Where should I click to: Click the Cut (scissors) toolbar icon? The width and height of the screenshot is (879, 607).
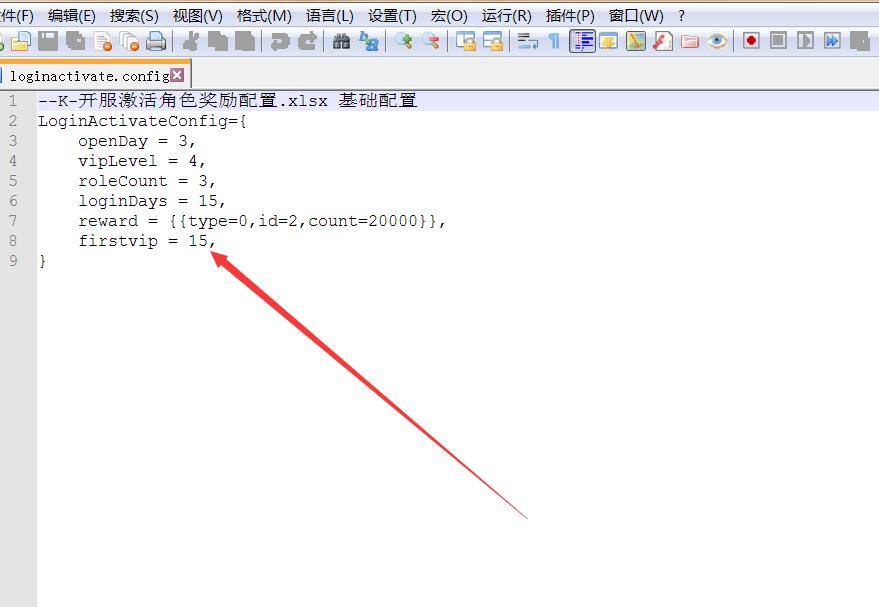click(x=190, y=41)
